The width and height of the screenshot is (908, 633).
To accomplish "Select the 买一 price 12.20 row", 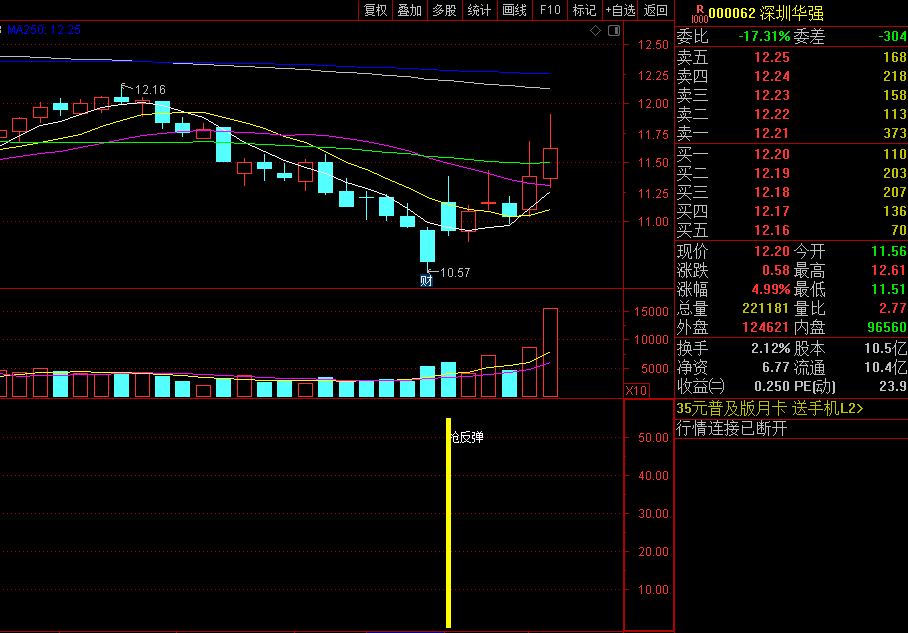I will tap(791, 155).
